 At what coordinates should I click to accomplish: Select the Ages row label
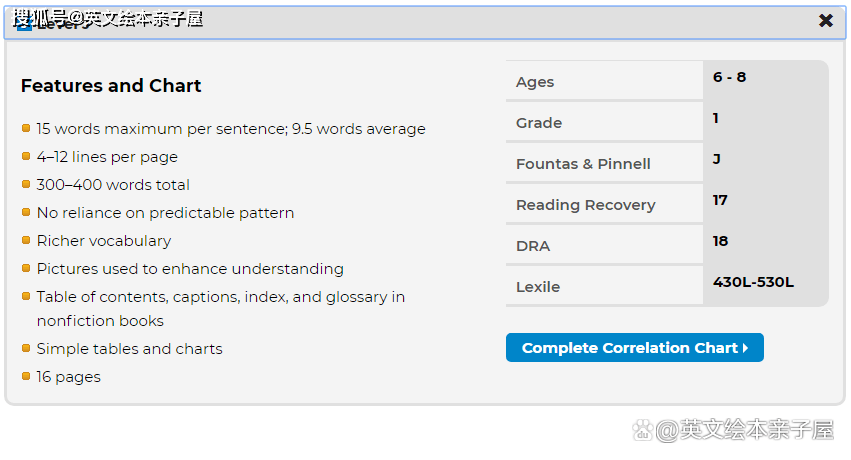click(x=535, y=82)
